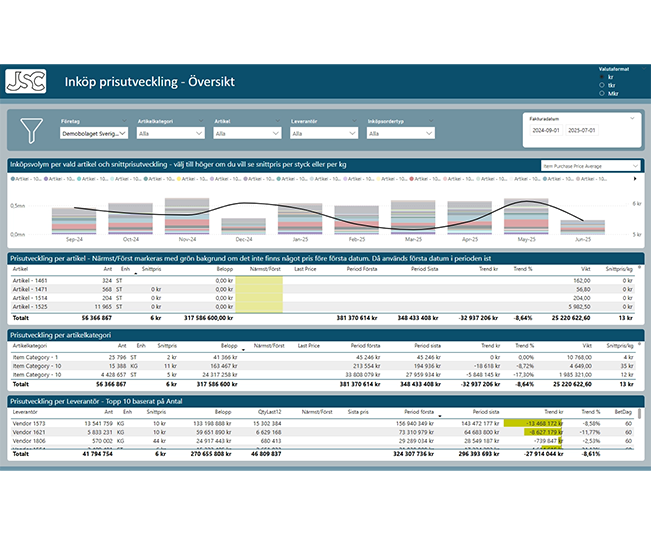This screenshot has height=535, width=651.
Task: Show next legend items with the arrow
Action: click(x=635, y=179)
